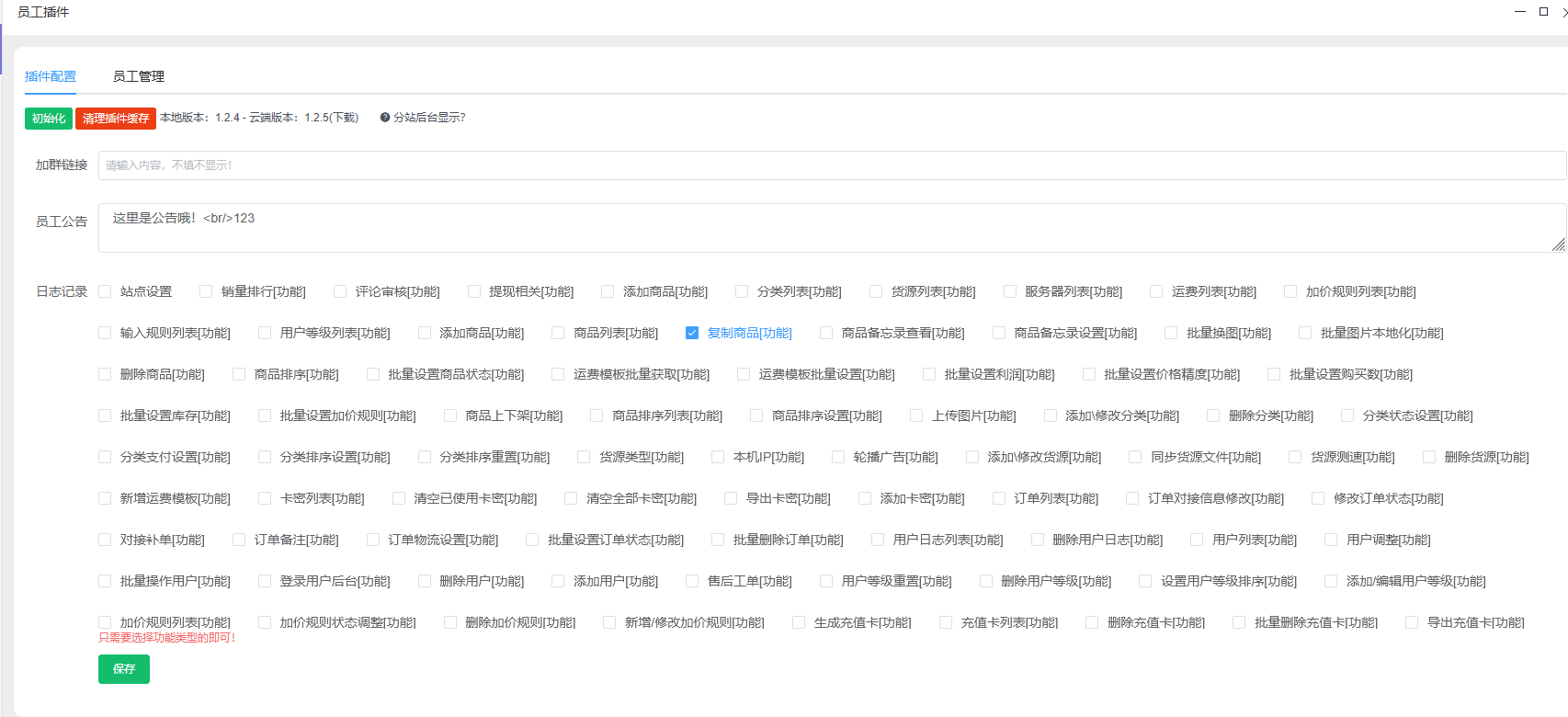Enable 删除加价规则[功能] checkbox
The width and height of the screenshot is (1568, 717).
pos(450,622)
